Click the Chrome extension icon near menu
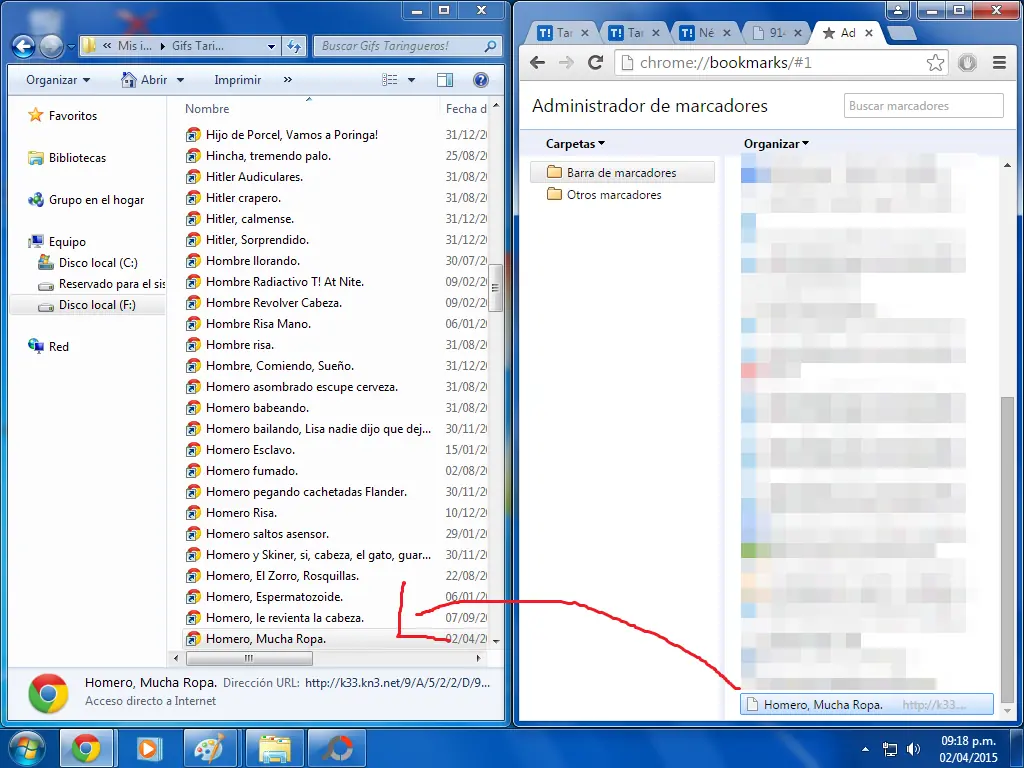Screen dimensions: 1024x768 [967, 63]
